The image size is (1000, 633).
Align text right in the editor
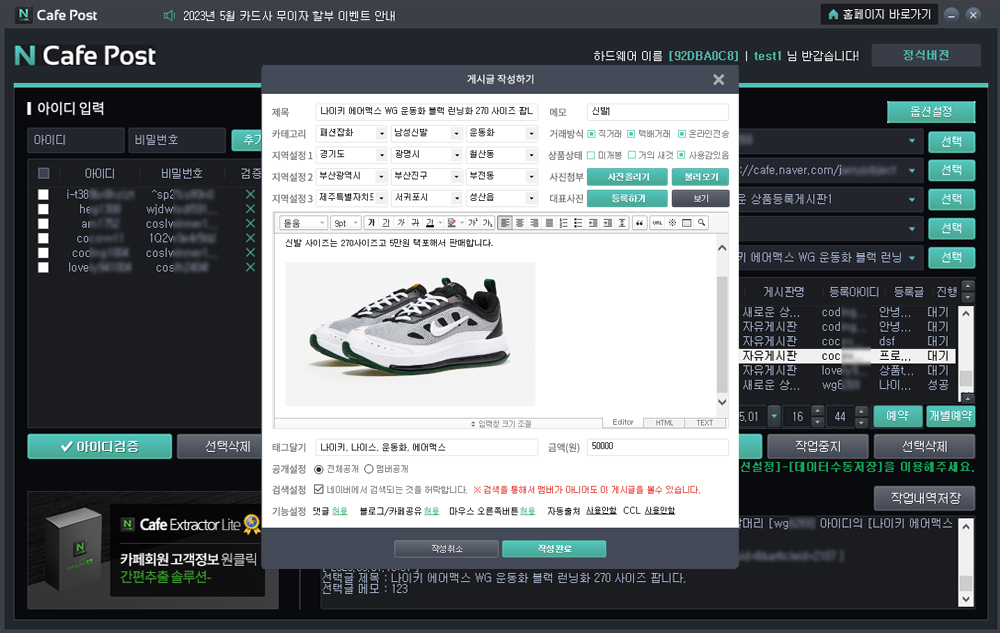534,222
